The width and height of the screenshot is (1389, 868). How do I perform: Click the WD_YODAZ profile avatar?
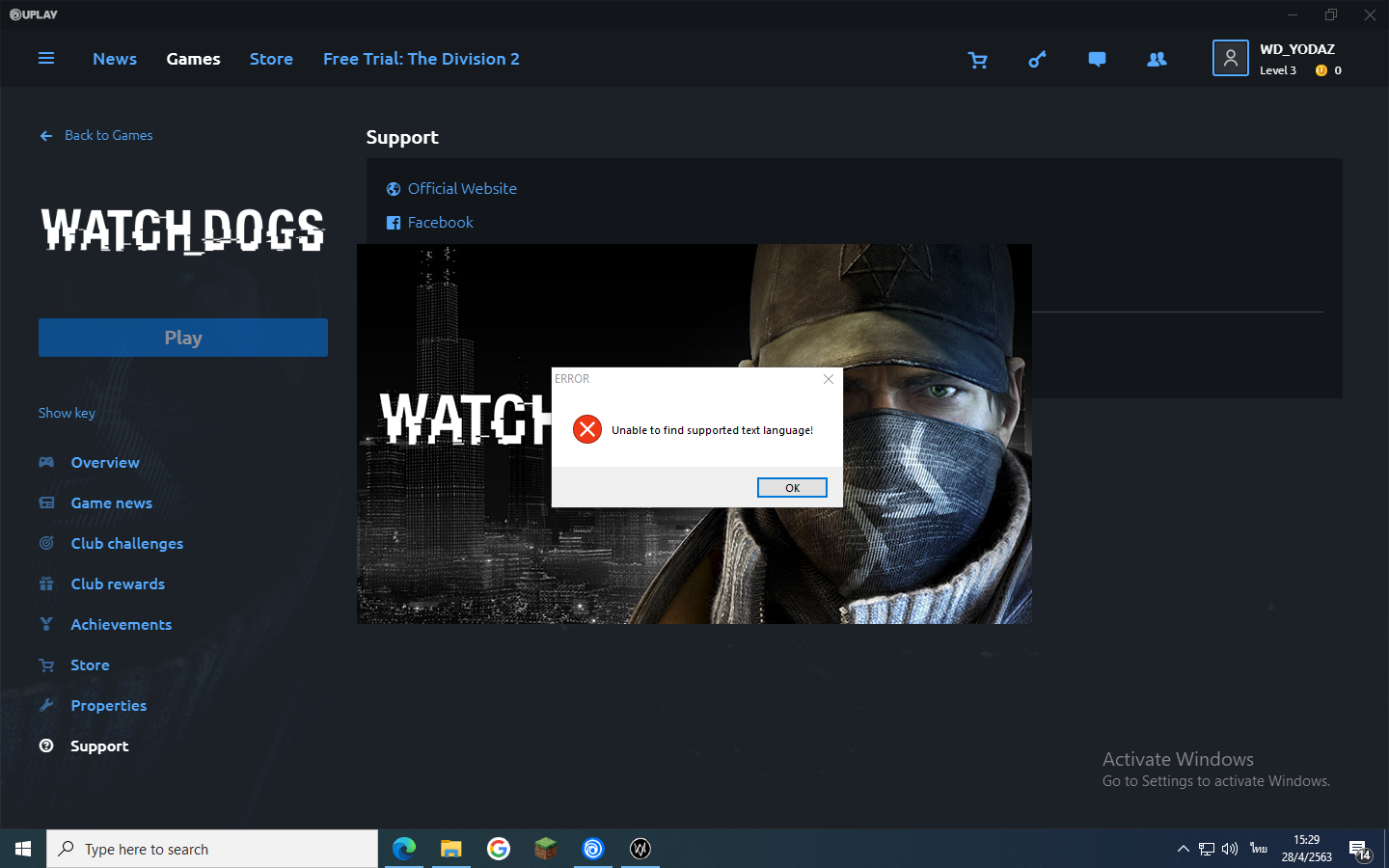click(1231, 58)
